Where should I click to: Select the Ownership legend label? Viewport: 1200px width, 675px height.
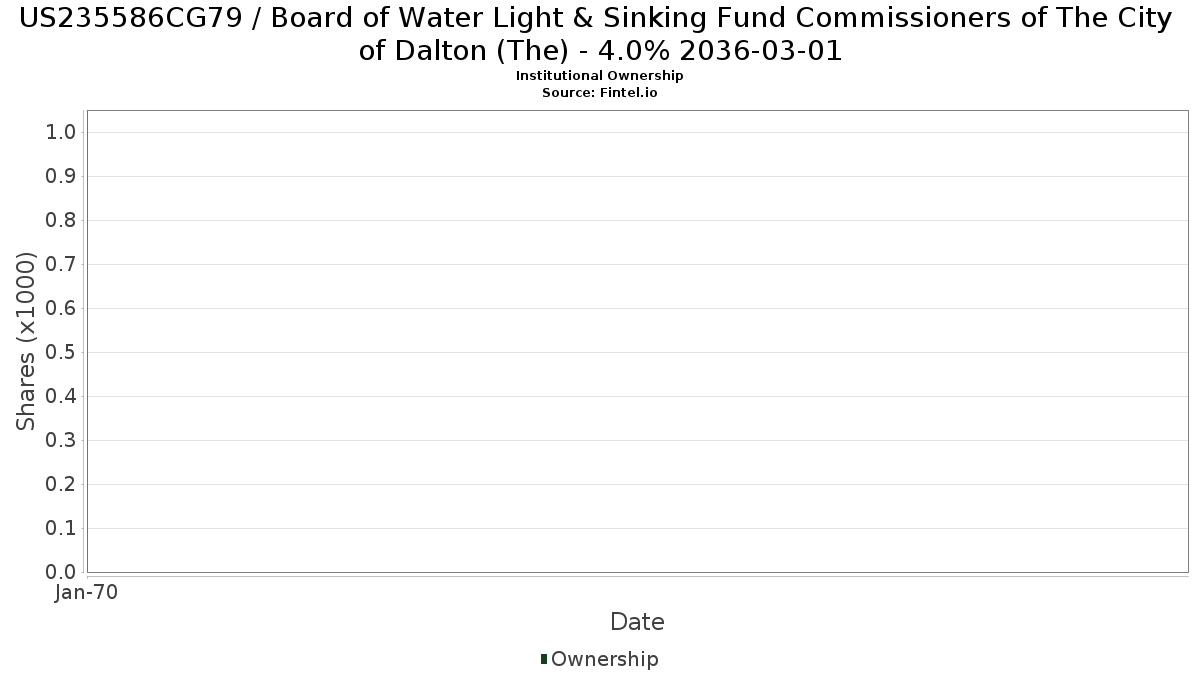(604, 659)
